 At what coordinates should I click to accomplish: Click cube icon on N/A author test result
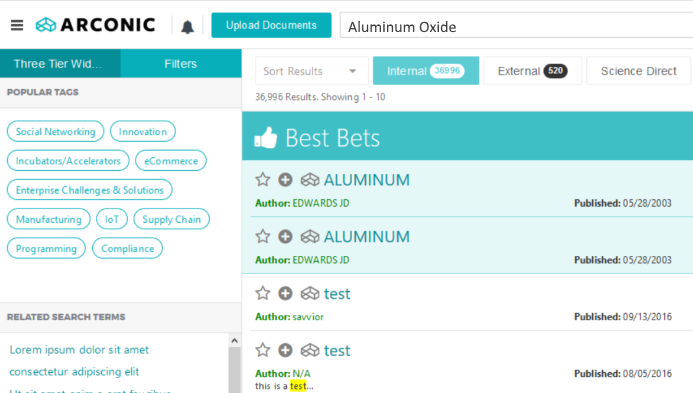[x=310, y=350]
